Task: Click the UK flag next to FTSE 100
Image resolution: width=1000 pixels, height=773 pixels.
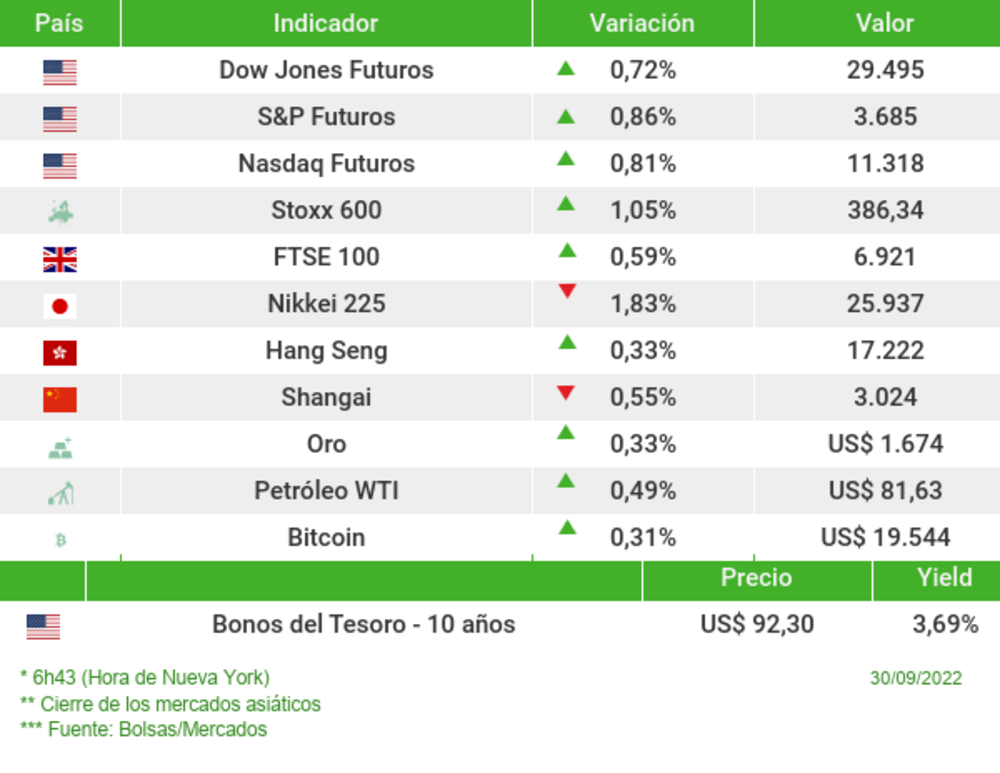Action: point(60,260)
